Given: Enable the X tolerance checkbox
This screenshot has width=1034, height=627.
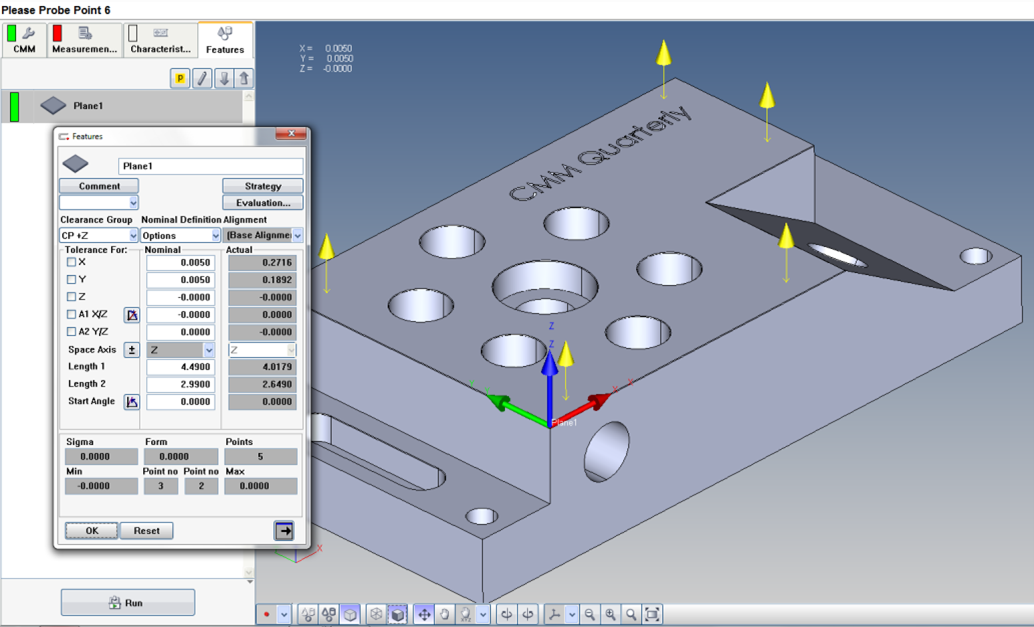Looking at the screenshot, I should (70, 262).
